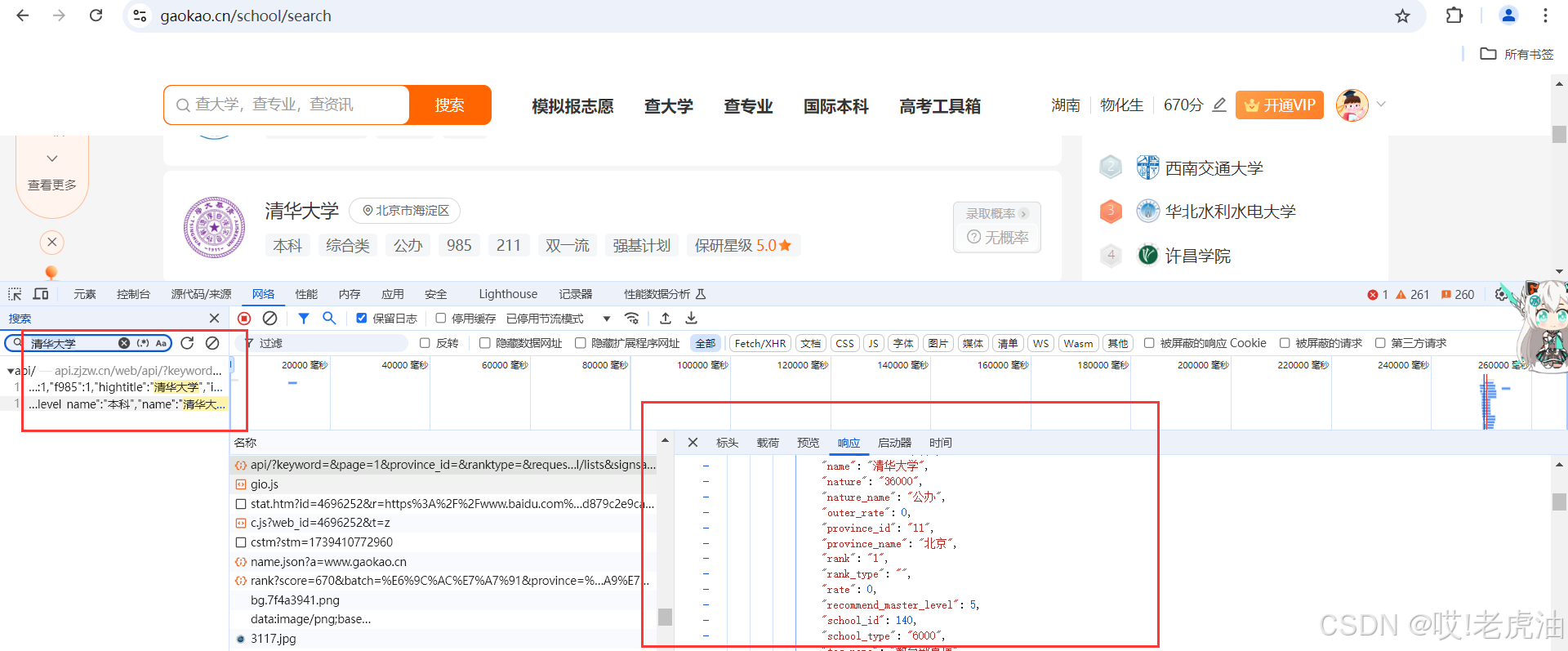The image size is (1568, 651).
Task: Open the Chrome three-dot menu
Action: 1545,16
